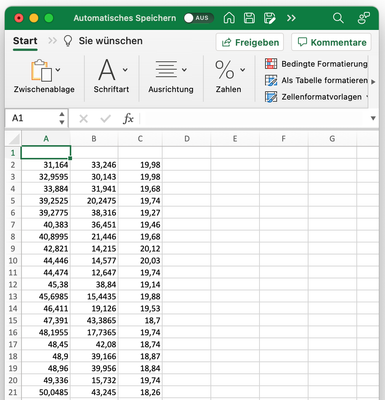
Task: Click the Zellenformatvorlagen icon
Action: pyautogui.click(x=271, y=97)
